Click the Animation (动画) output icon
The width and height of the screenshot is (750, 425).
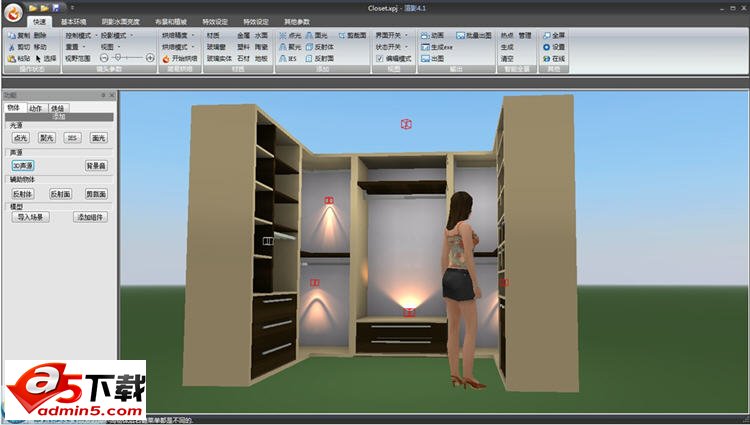coord(425,35)
